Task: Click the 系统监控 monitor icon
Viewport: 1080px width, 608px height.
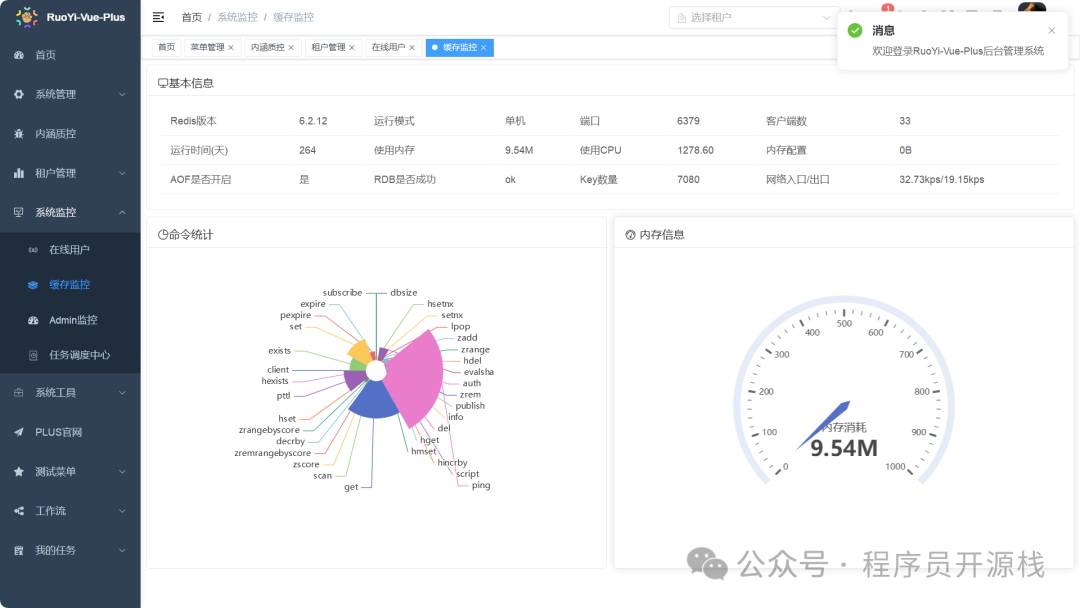Action: coord(19,212)
